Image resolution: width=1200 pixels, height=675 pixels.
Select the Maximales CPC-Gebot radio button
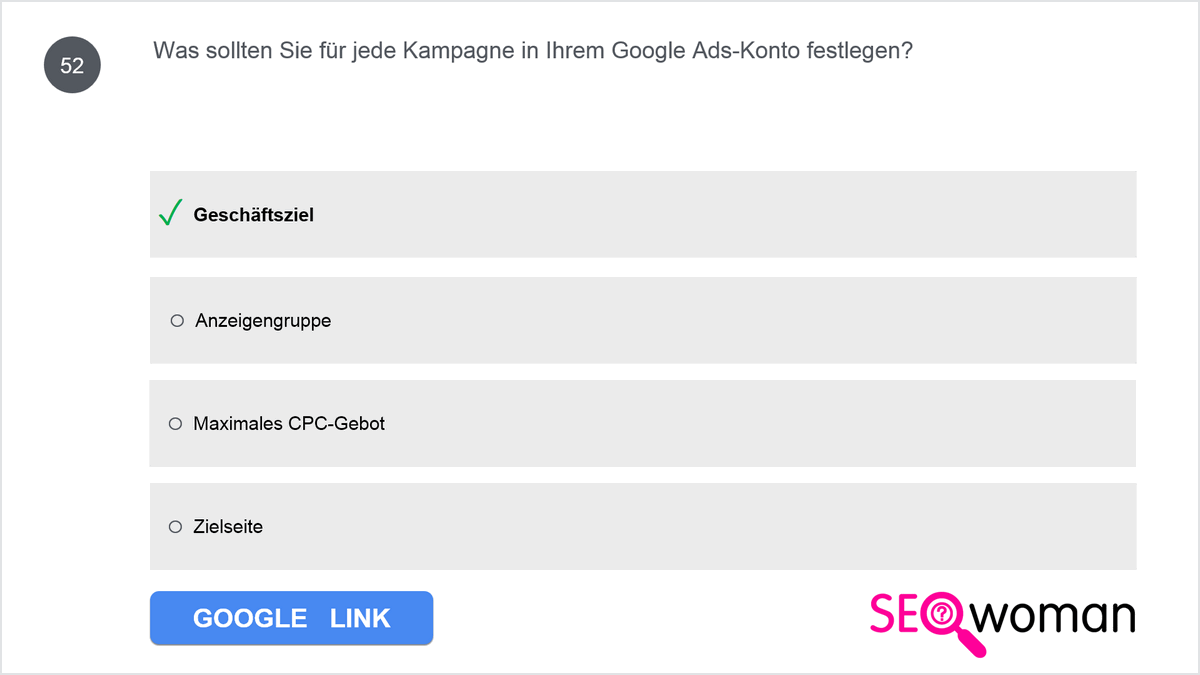click(x=175, y=424)
